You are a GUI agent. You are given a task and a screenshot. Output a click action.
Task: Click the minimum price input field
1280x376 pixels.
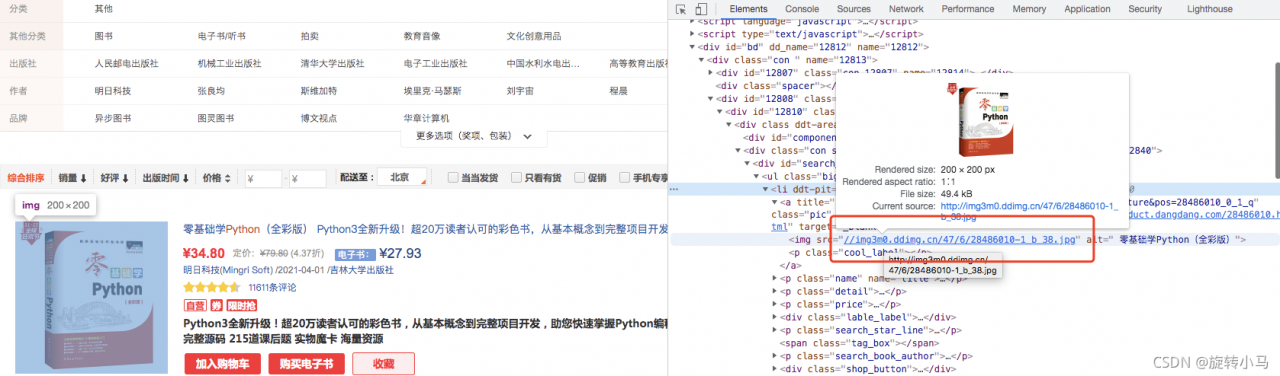pos(264,179)
